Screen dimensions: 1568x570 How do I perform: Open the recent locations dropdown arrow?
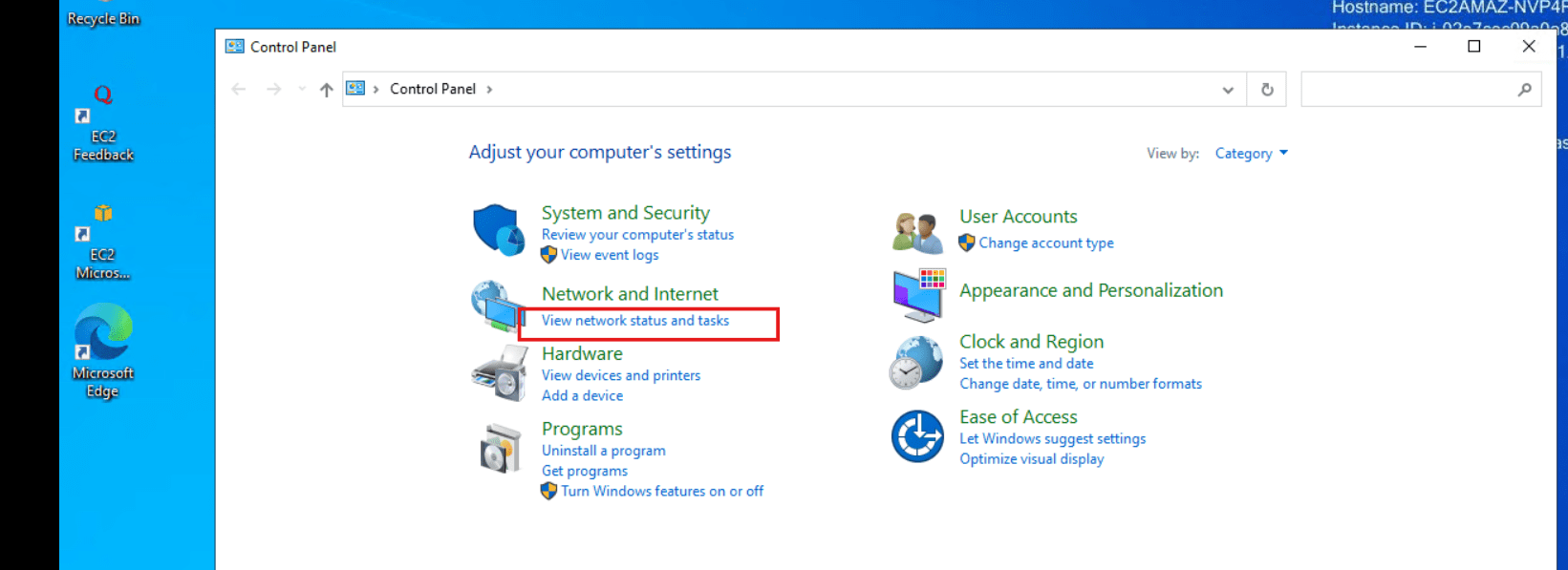tap(302, 90)
